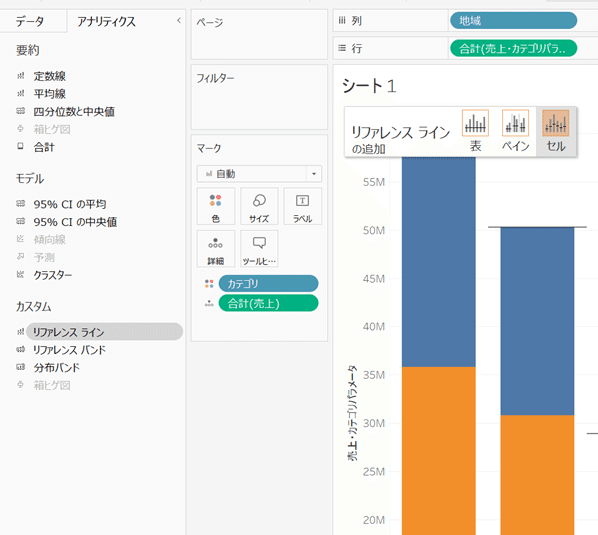Choose 平均線 from the summary section

50,94
